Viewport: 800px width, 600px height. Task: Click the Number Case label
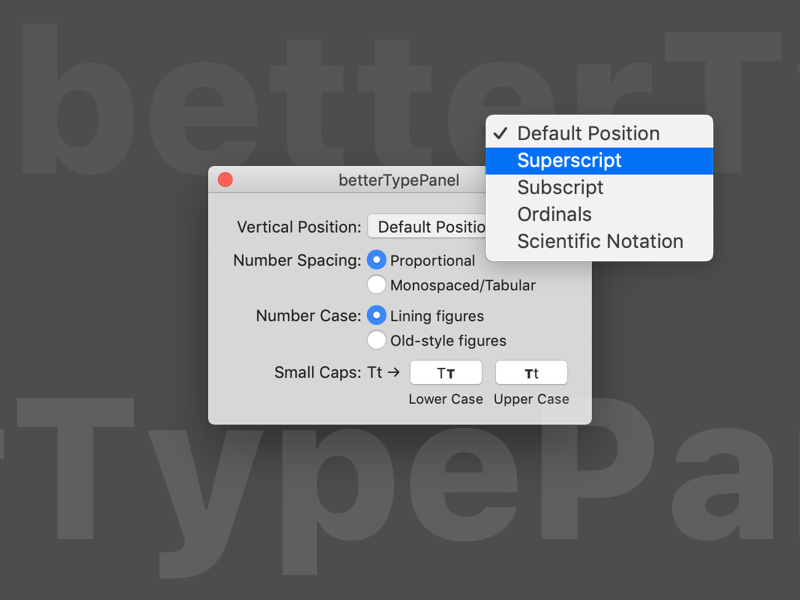309,316
